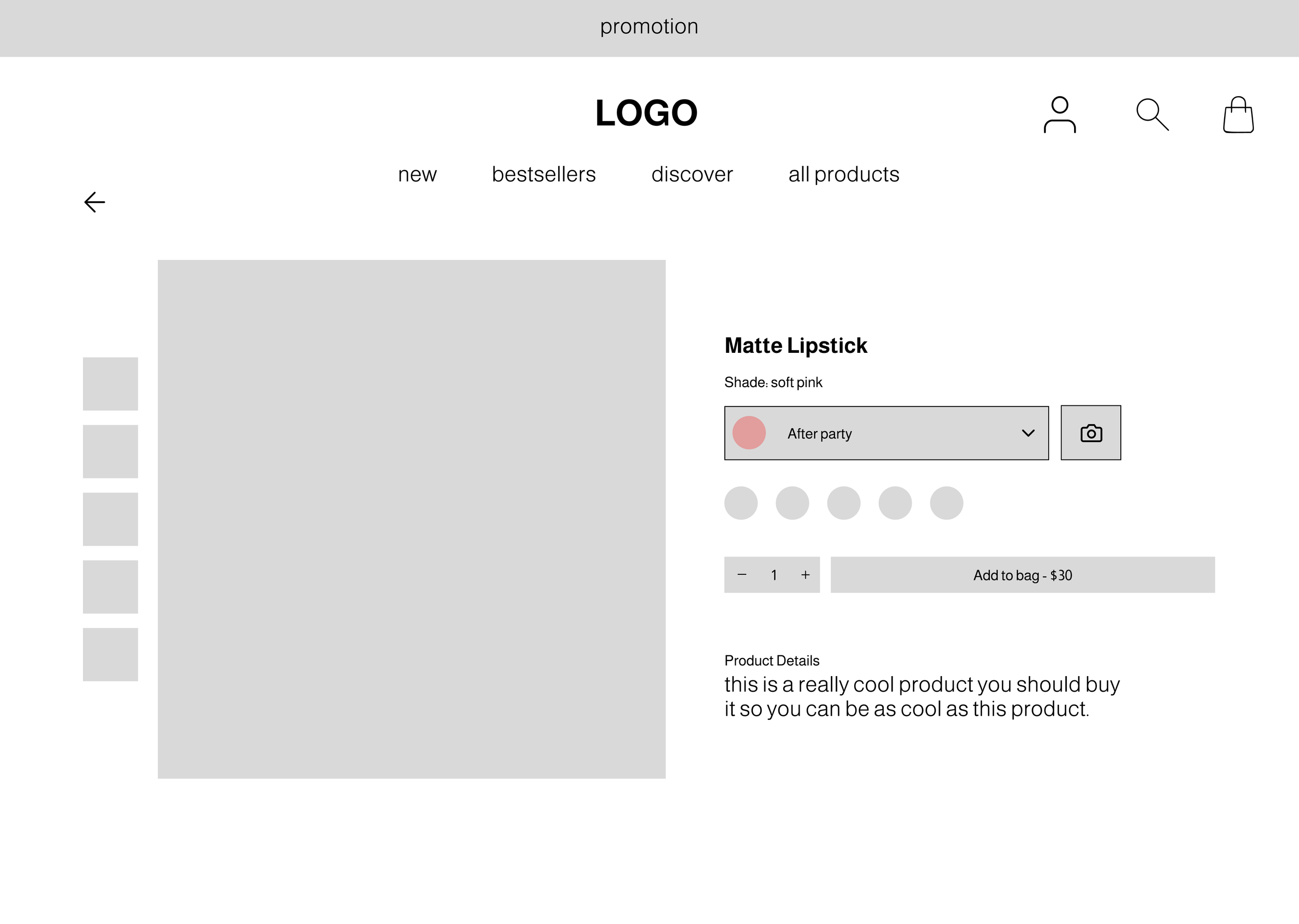Click the LOGO home link
The width and height of the screenshot is (1299, 924).
click(x=646, y=113)
